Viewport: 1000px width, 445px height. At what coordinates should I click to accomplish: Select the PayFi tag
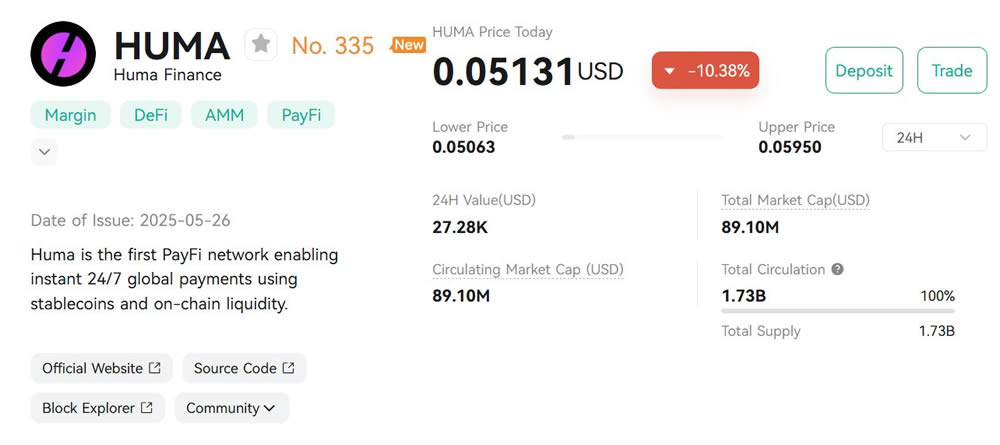tap(301, 115)
